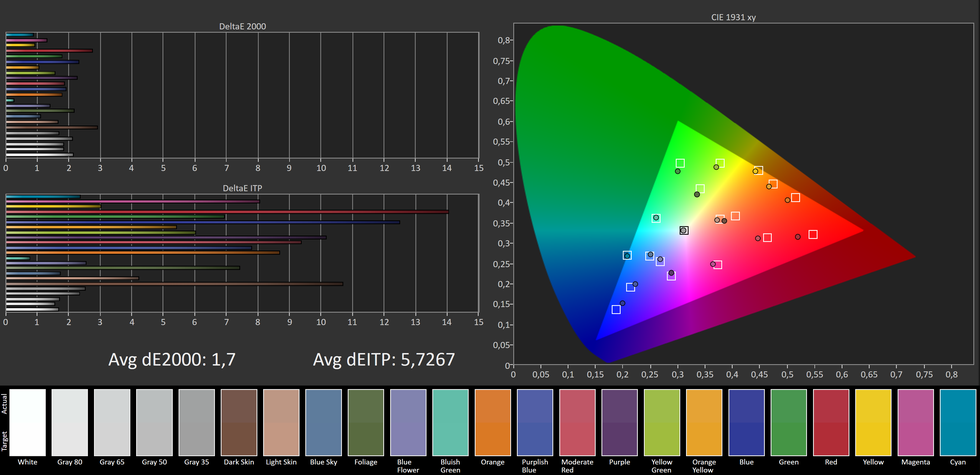Choose the Bluish Green swatch
Image resolution: width=980 pixels, height=475 pixels.
(451, 422)
